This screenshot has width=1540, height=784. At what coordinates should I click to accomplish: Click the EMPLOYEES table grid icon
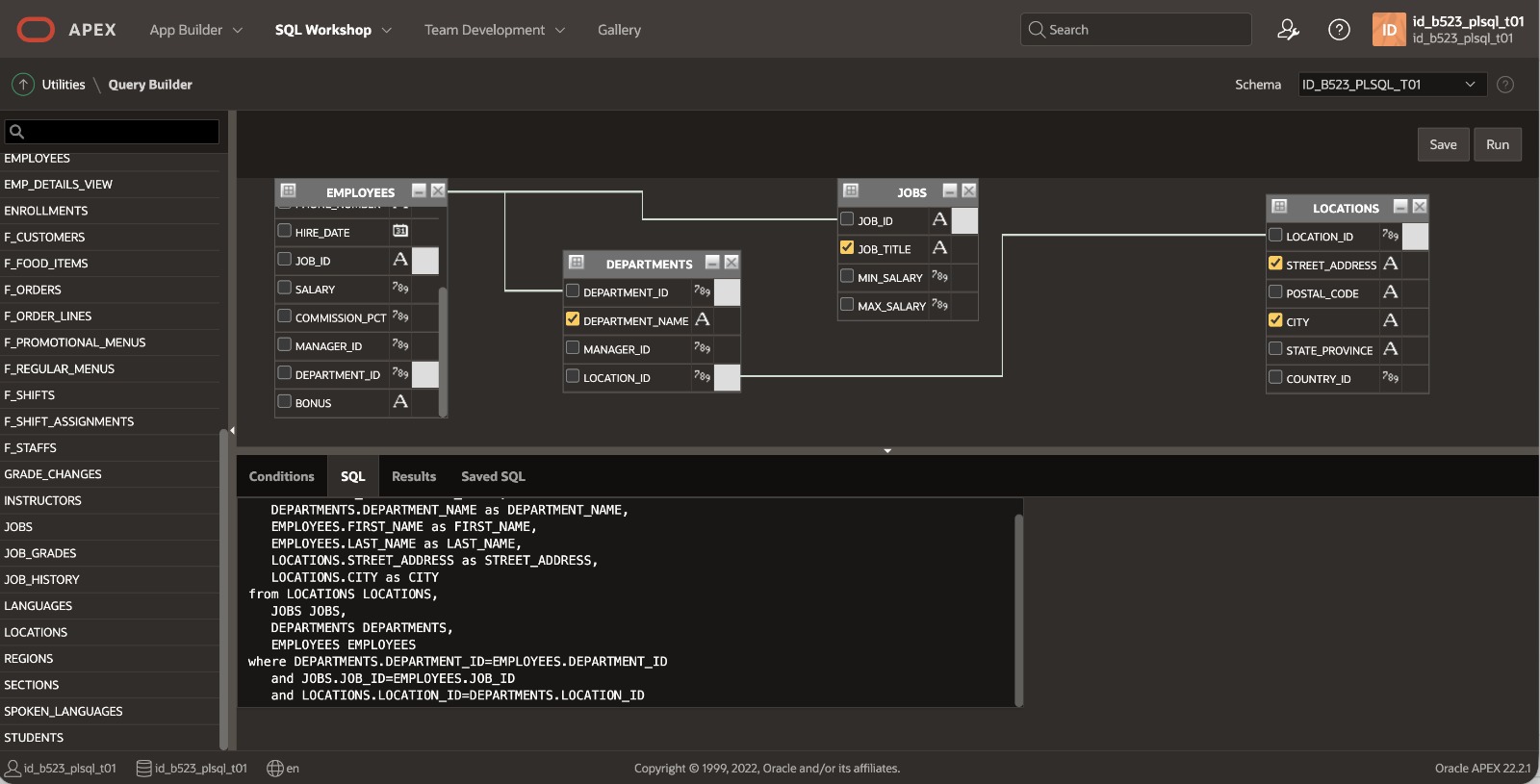coord(288,190)
